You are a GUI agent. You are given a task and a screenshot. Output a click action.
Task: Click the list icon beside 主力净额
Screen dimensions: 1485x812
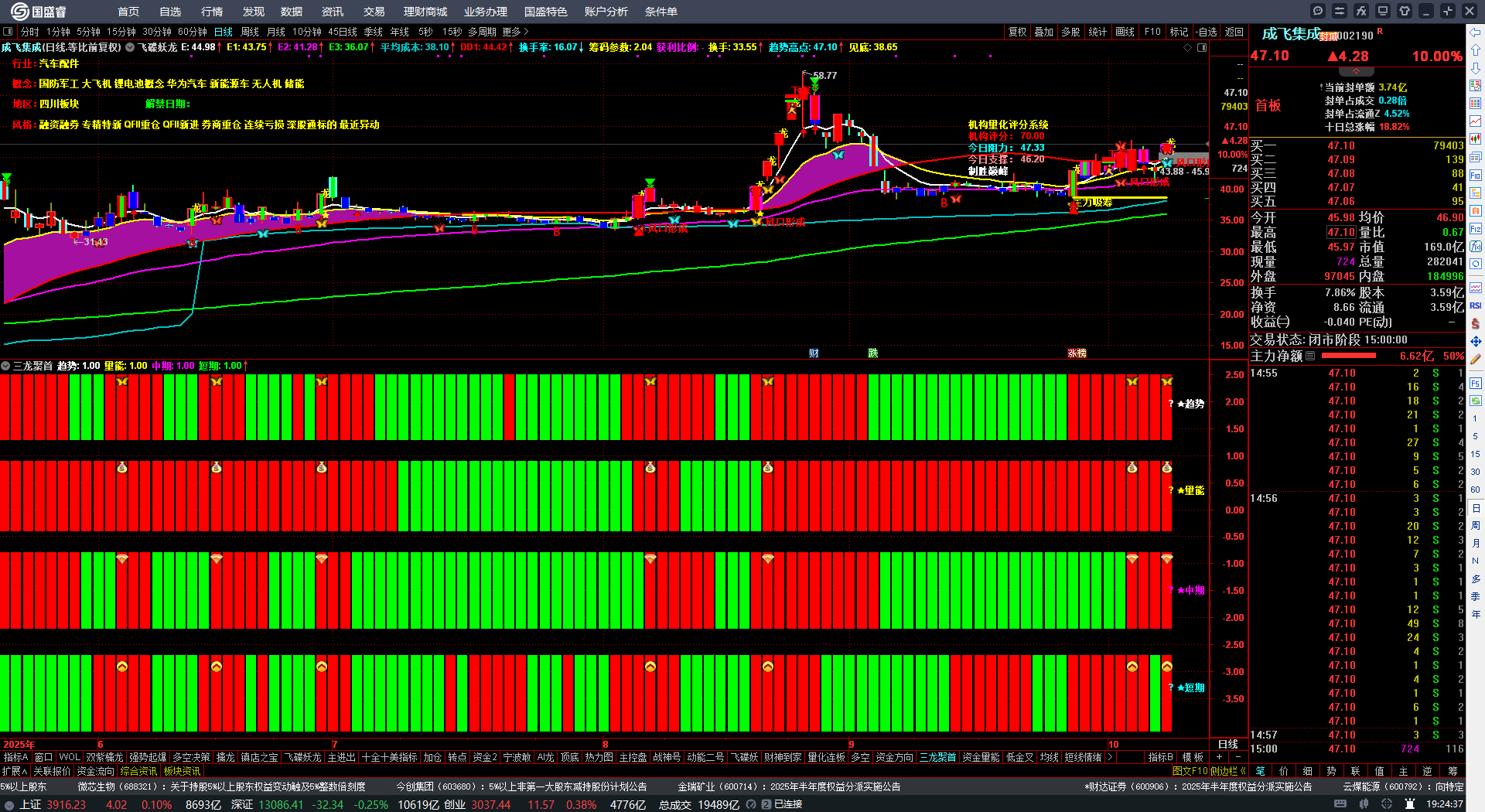1310,357
